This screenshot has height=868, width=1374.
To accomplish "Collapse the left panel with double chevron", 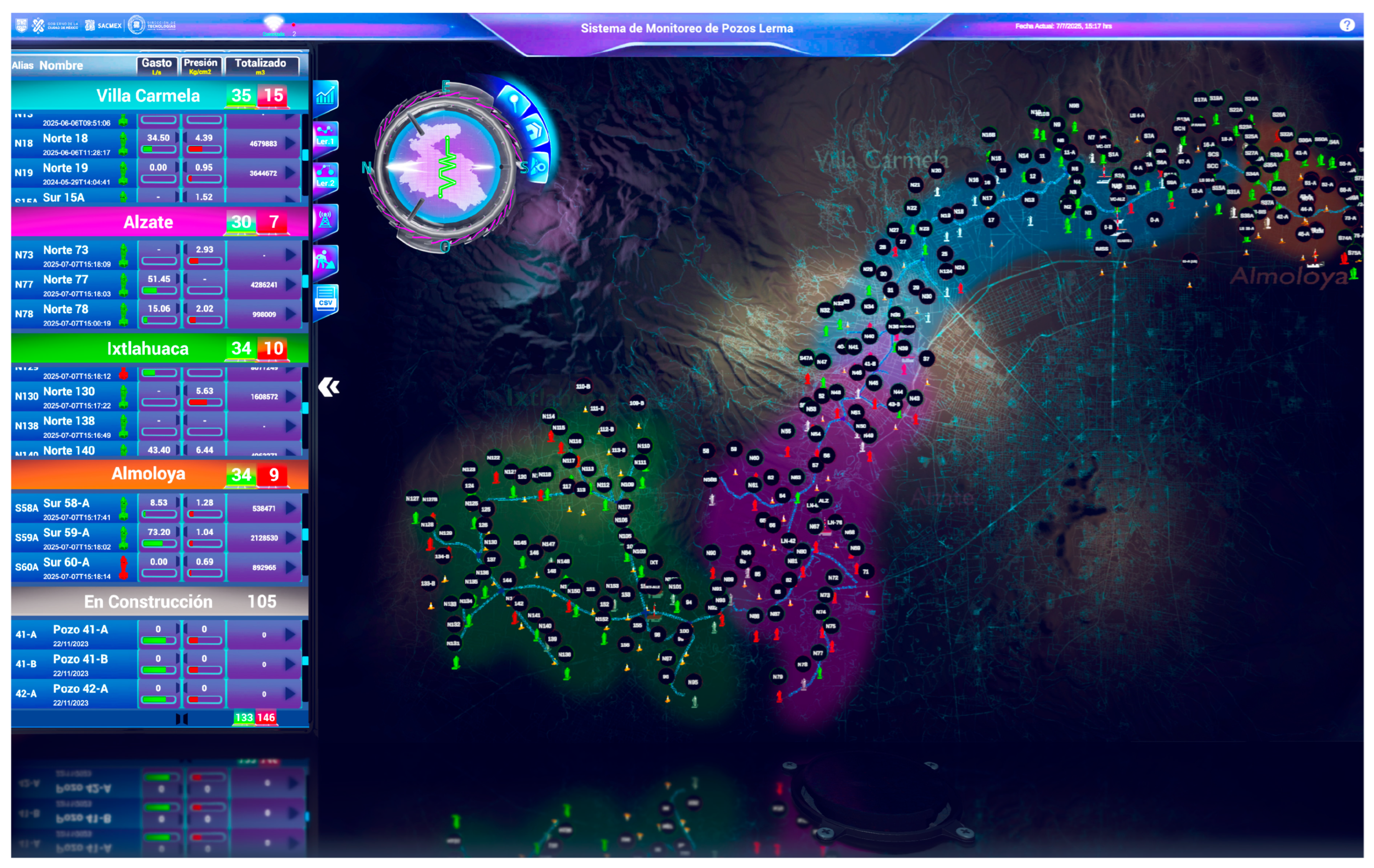I will point(329,387).
